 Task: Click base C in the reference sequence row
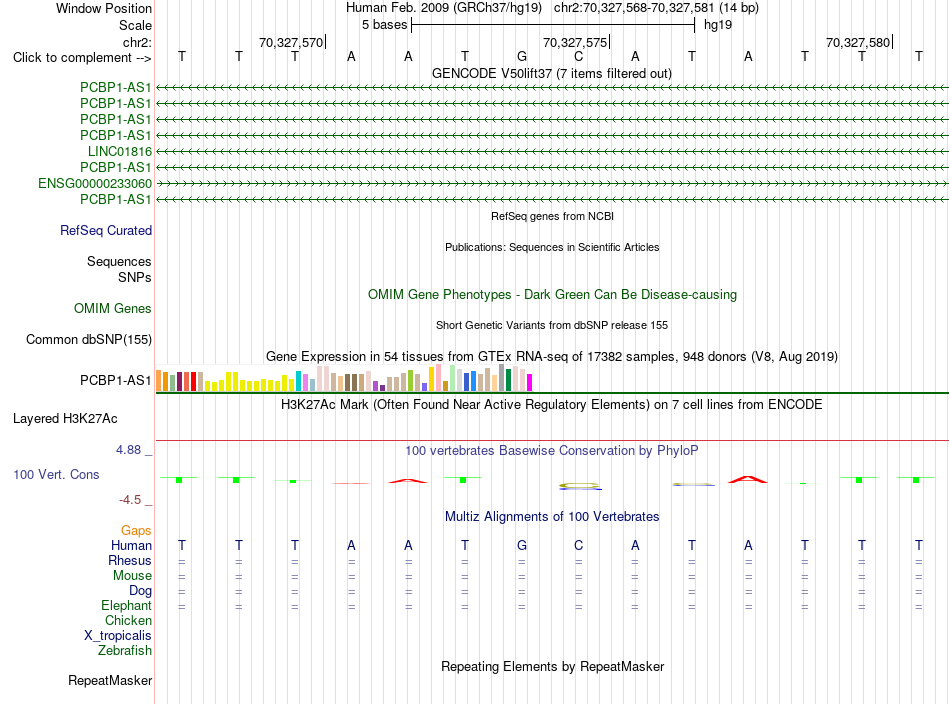click(579, 56)
